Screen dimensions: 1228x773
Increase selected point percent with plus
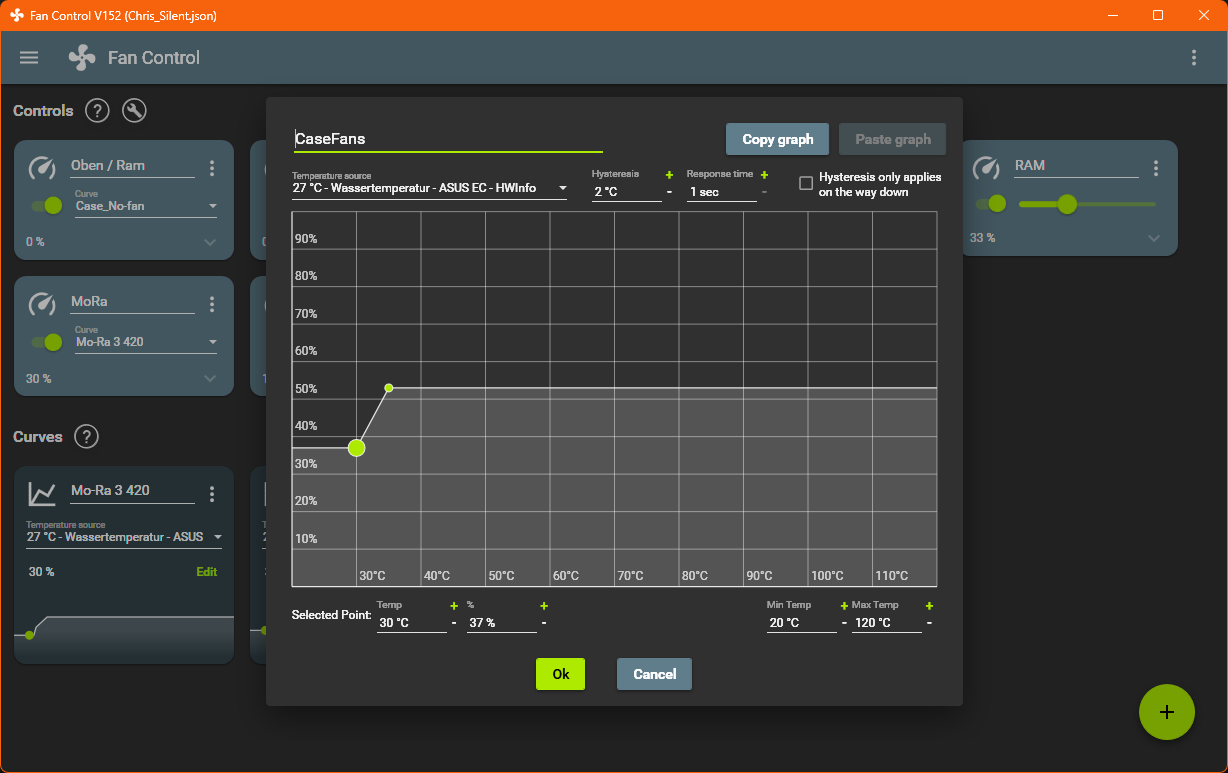tap(544, 606)
